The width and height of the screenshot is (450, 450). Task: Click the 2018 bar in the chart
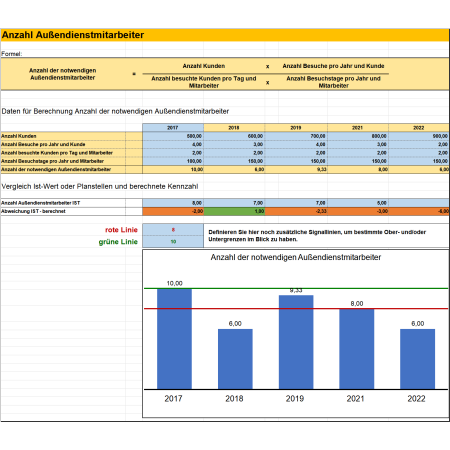235,359
